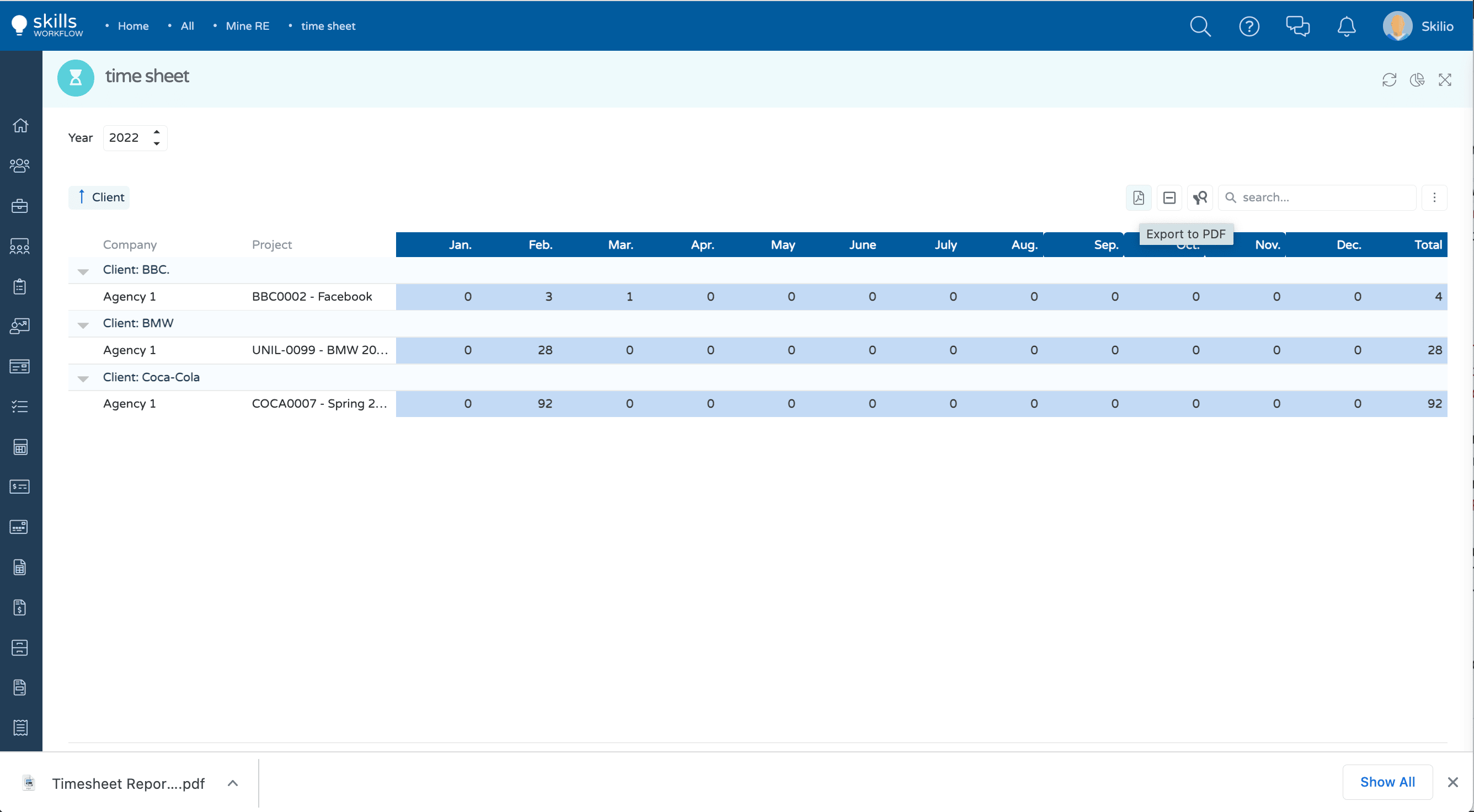Navigate to the Home breadcrumb
Image resolution: width=1474 pixels, height=812 pixels.
(133, 26)
